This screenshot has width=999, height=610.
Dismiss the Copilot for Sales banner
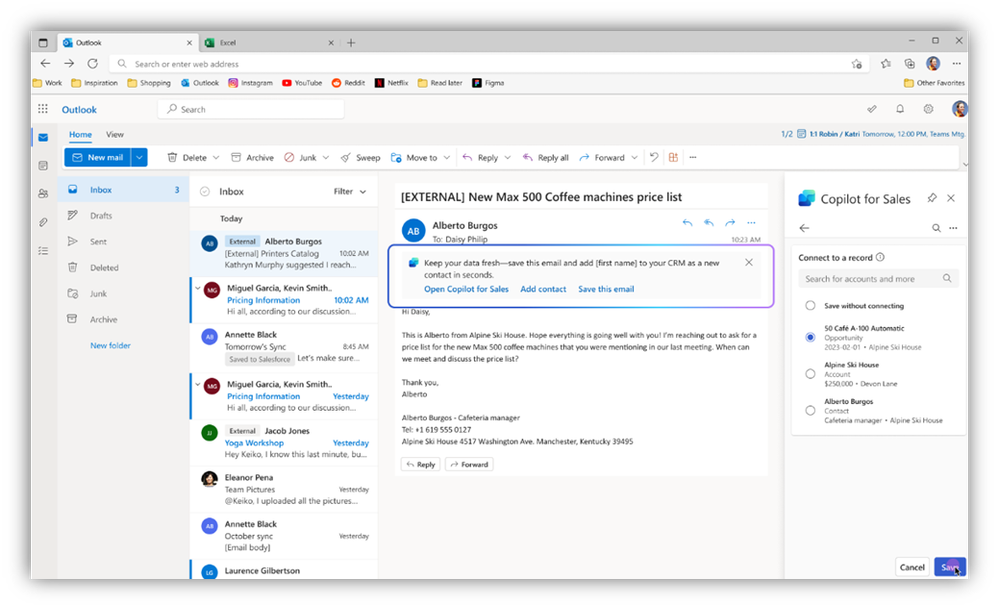coord(749,263)
